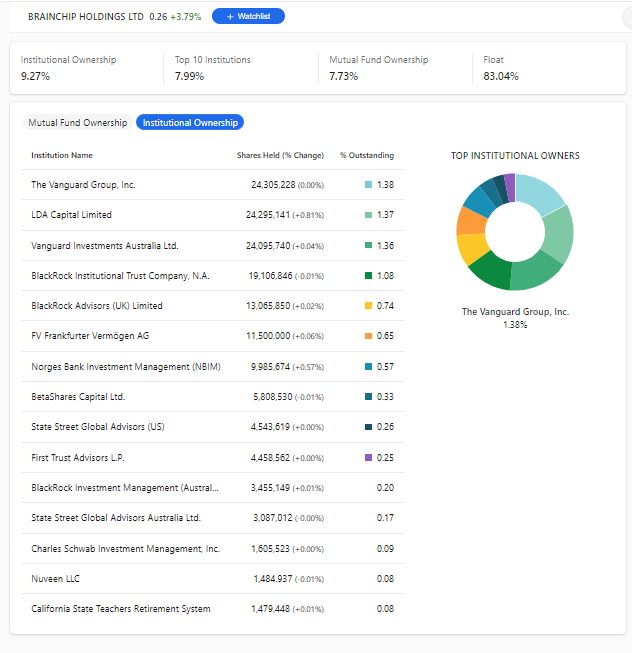Select LDA Capital Limited in the table
This screenshot has width=632, height=653.
[72, 215]
